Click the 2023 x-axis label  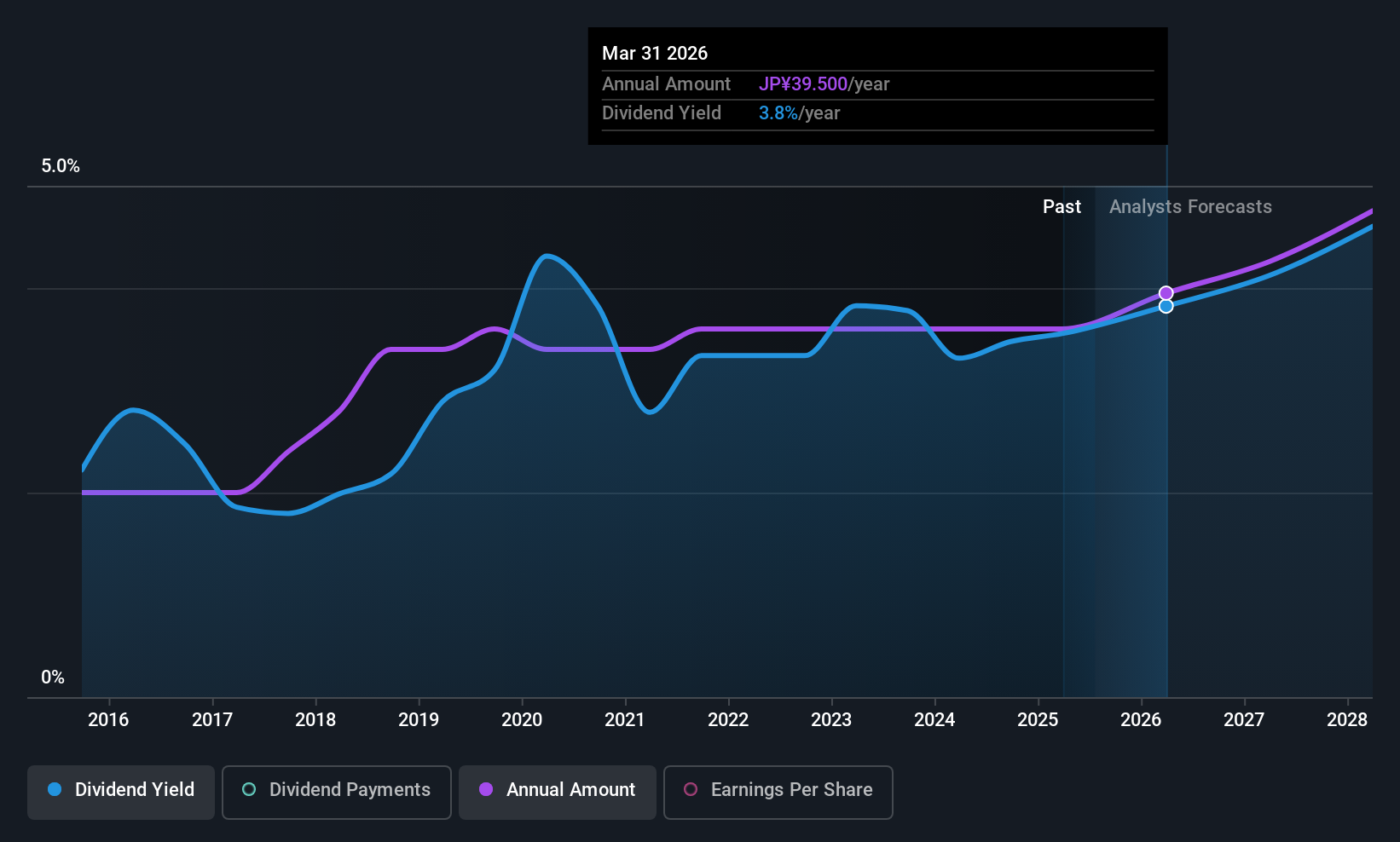pos(831,720)
